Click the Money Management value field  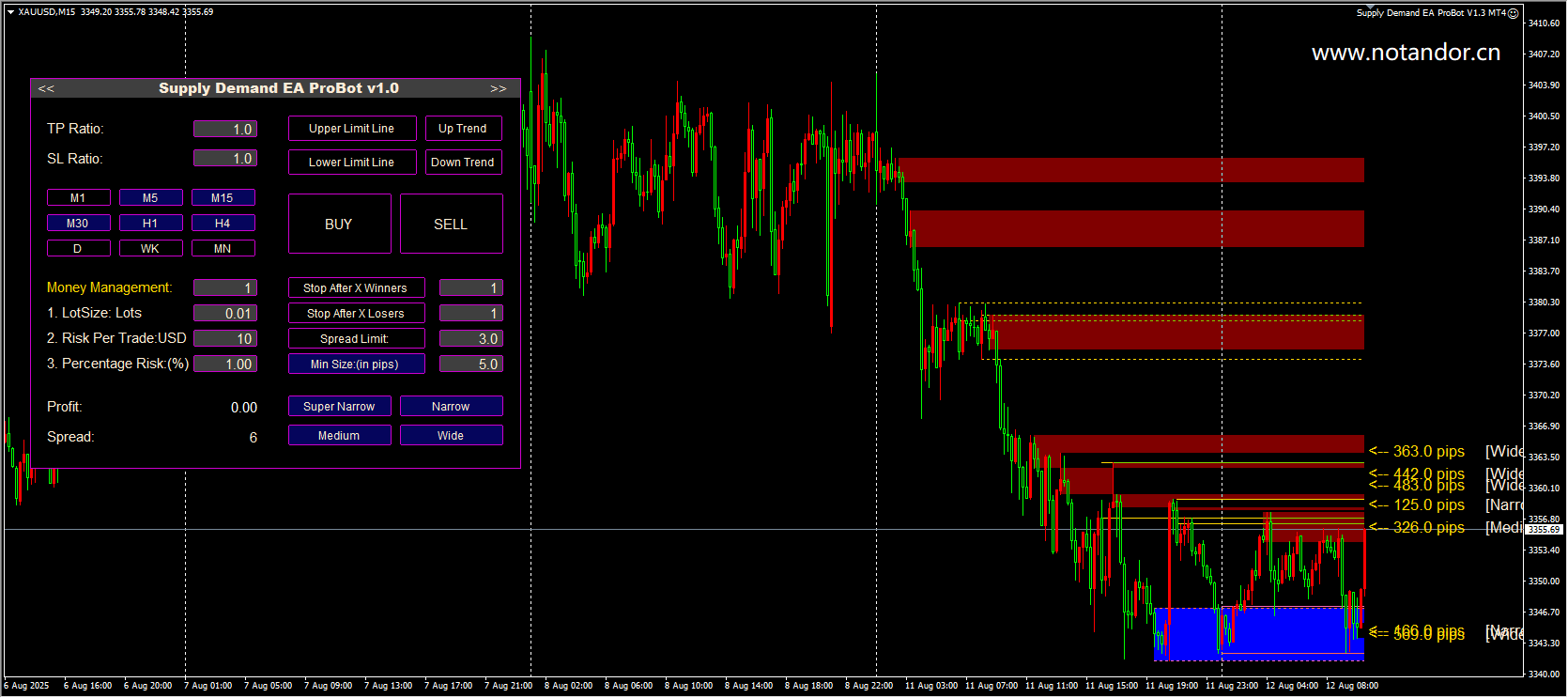225,288
